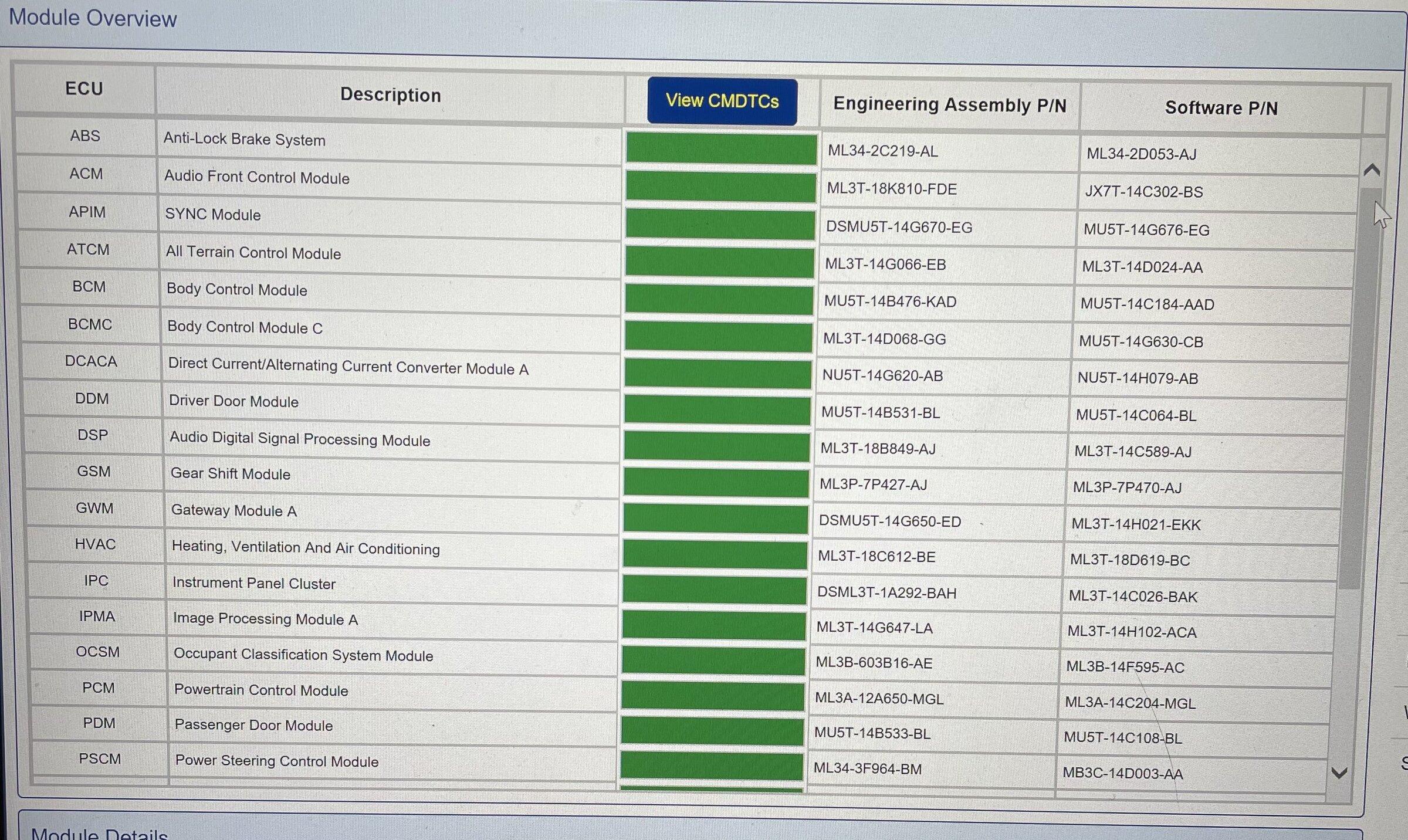This screenshot has height=840, width=1408.
Task: Click the table's scroll down arrow
Action: coord(1339,773)
